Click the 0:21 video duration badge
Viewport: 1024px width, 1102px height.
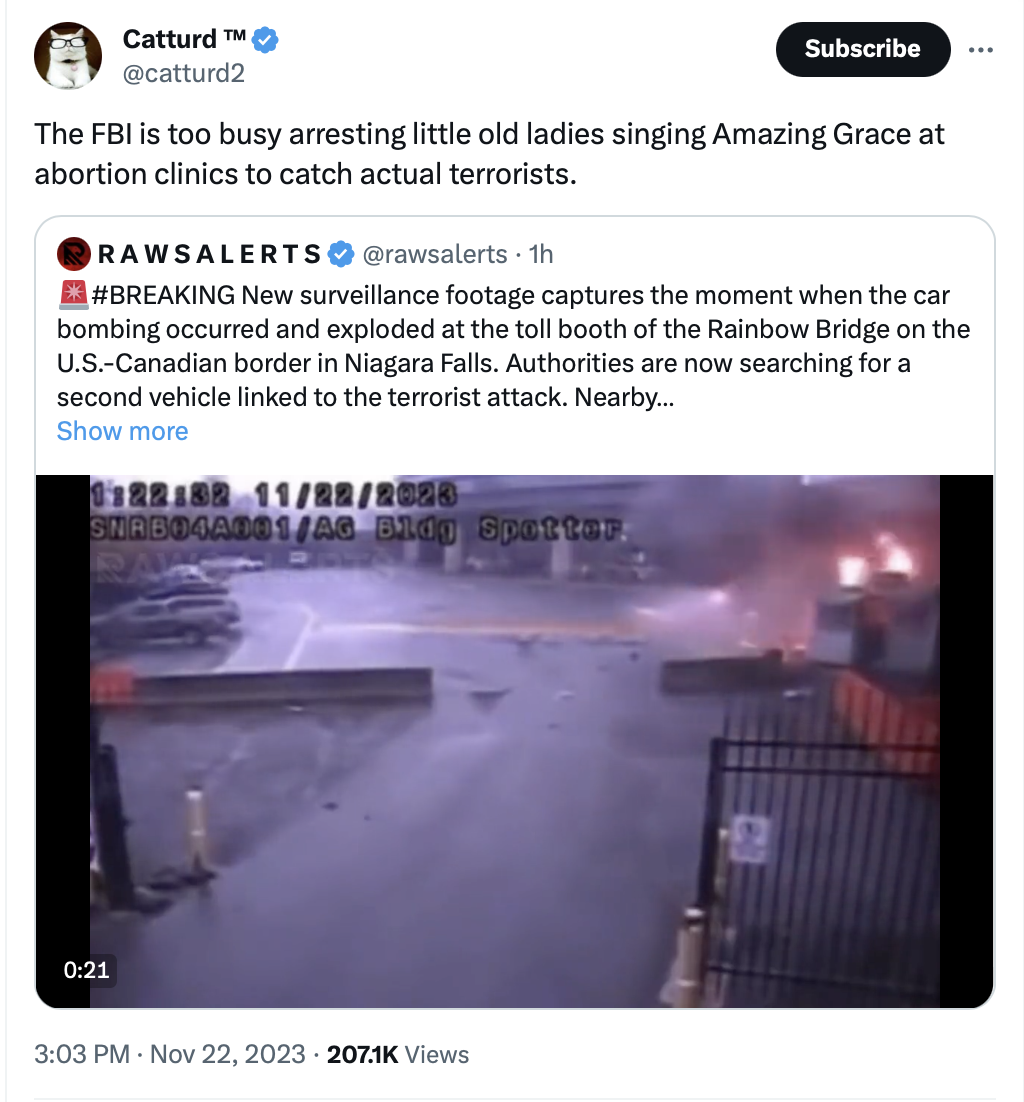pos(86,970)
